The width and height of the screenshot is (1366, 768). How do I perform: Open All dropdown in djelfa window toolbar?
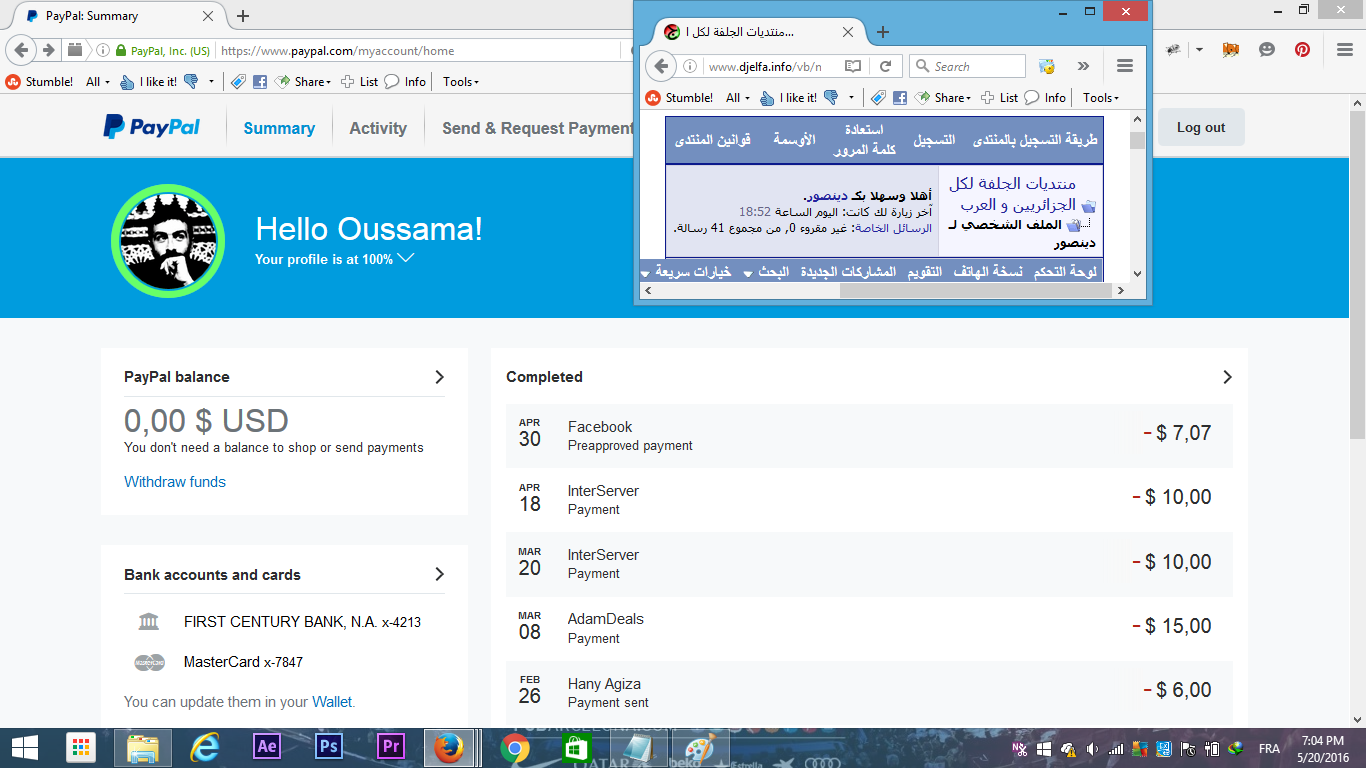tap(737, 98)
